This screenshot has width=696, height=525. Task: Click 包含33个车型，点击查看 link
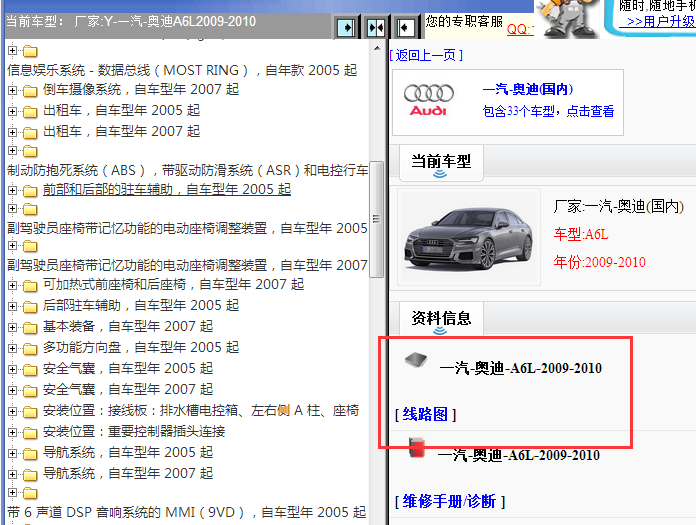point(548,111)
